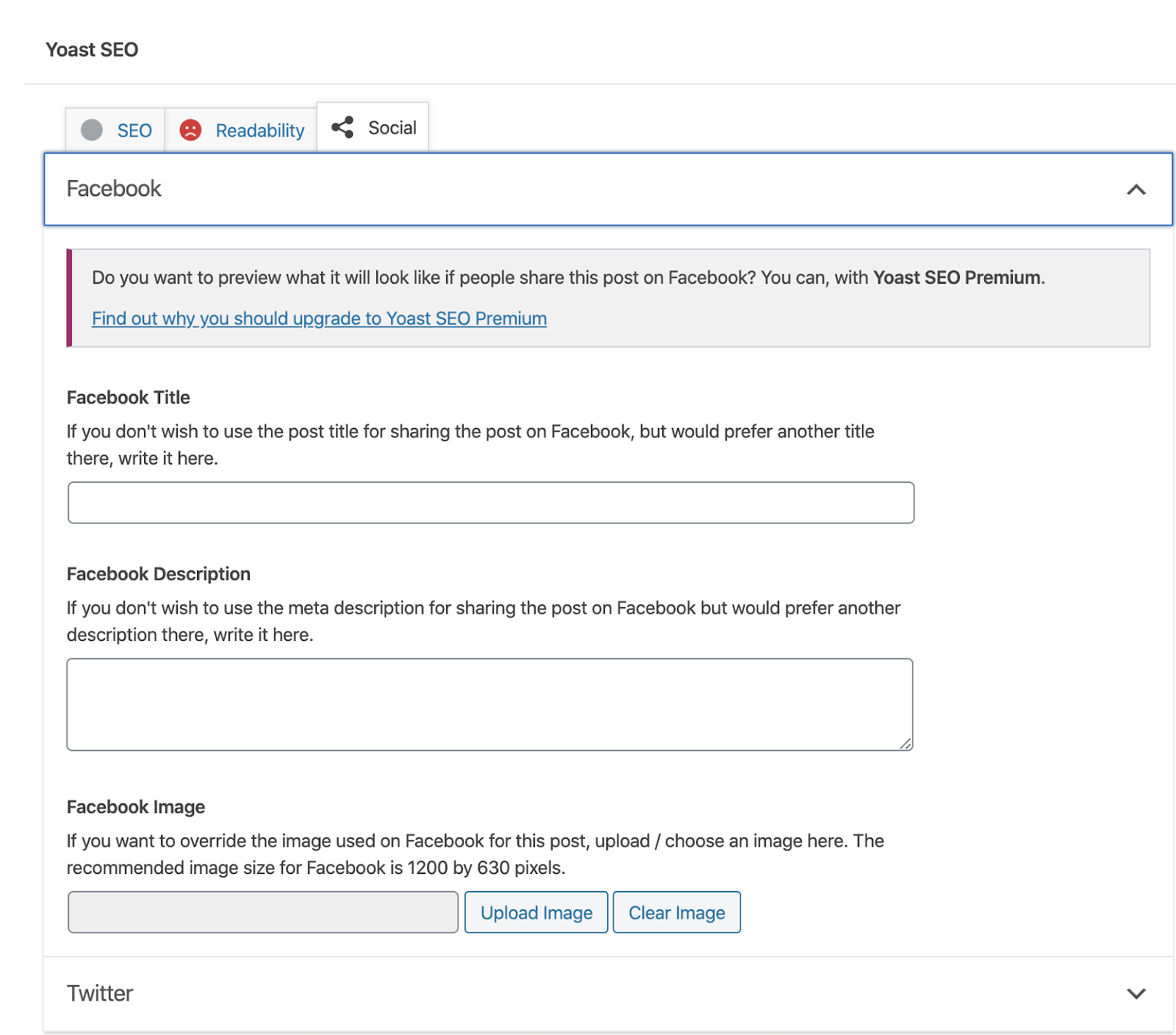The image size is (1176, 1035).
Task: Focus the Facebook Title text field
Action: pyautogui.click(x=490, y=503)
